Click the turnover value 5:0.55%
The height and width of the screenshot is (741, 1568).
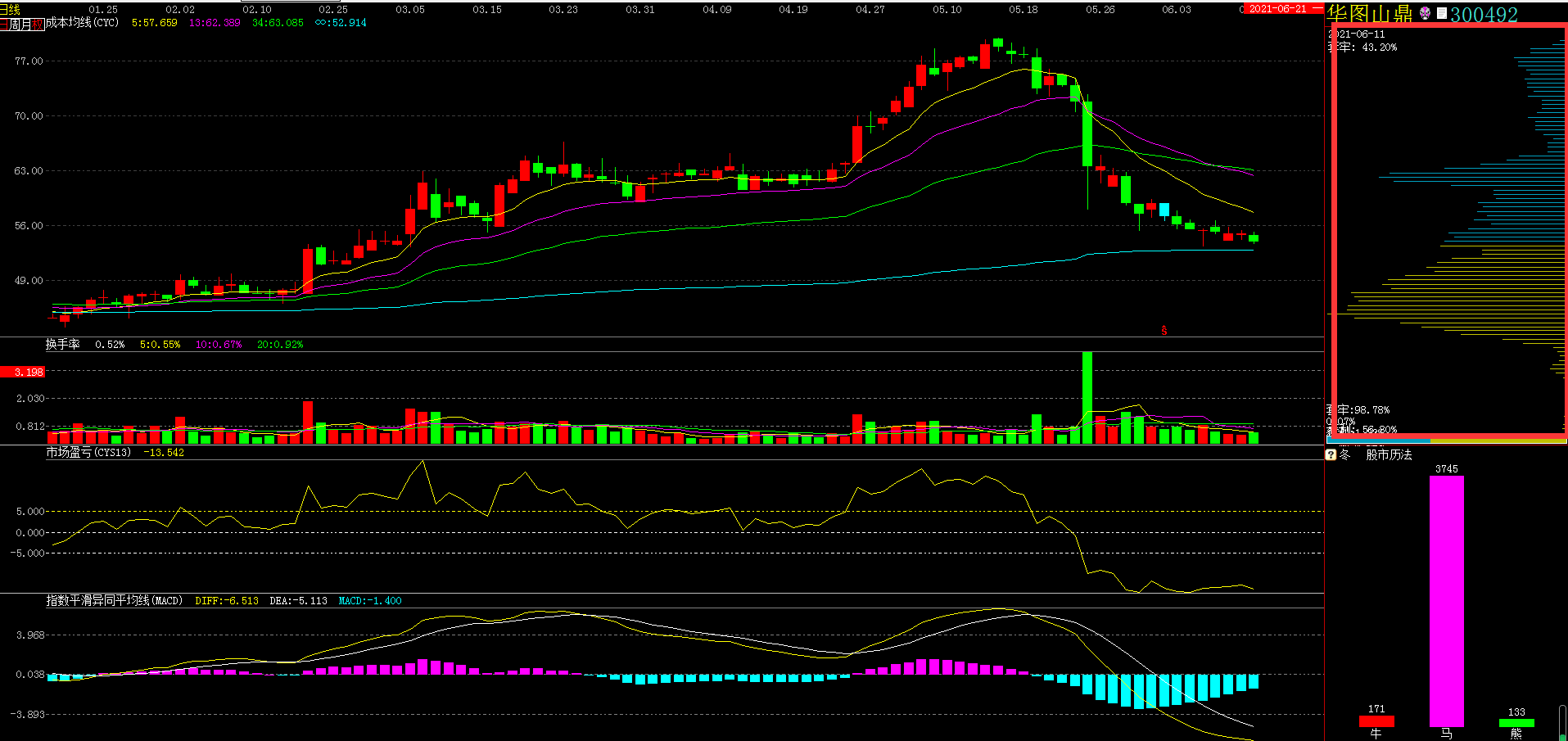point(160,345)
